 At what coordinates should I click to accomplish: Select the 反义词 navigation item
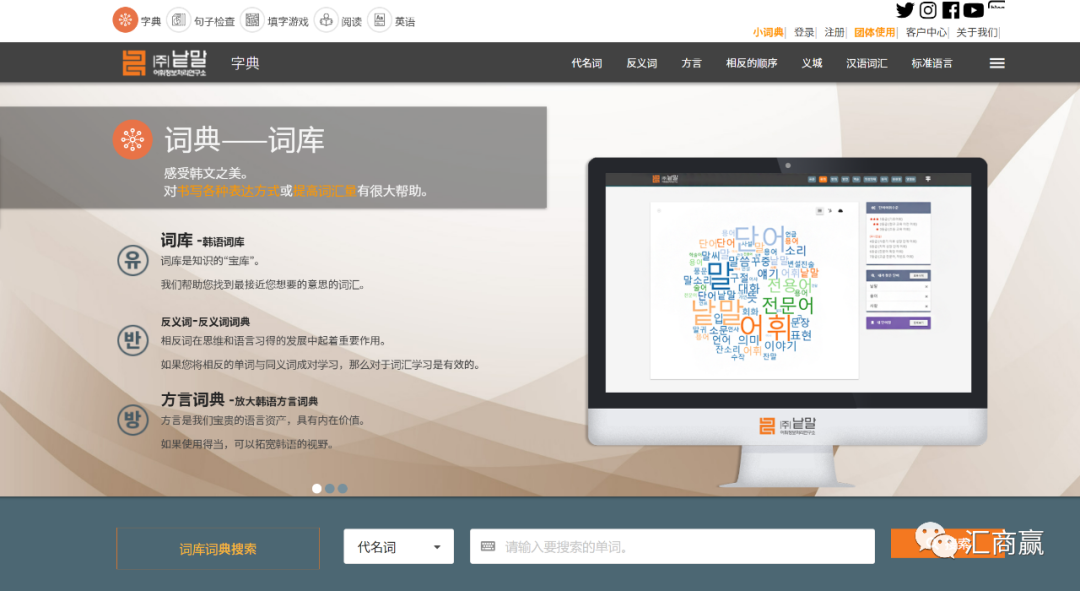click(641, 62)
